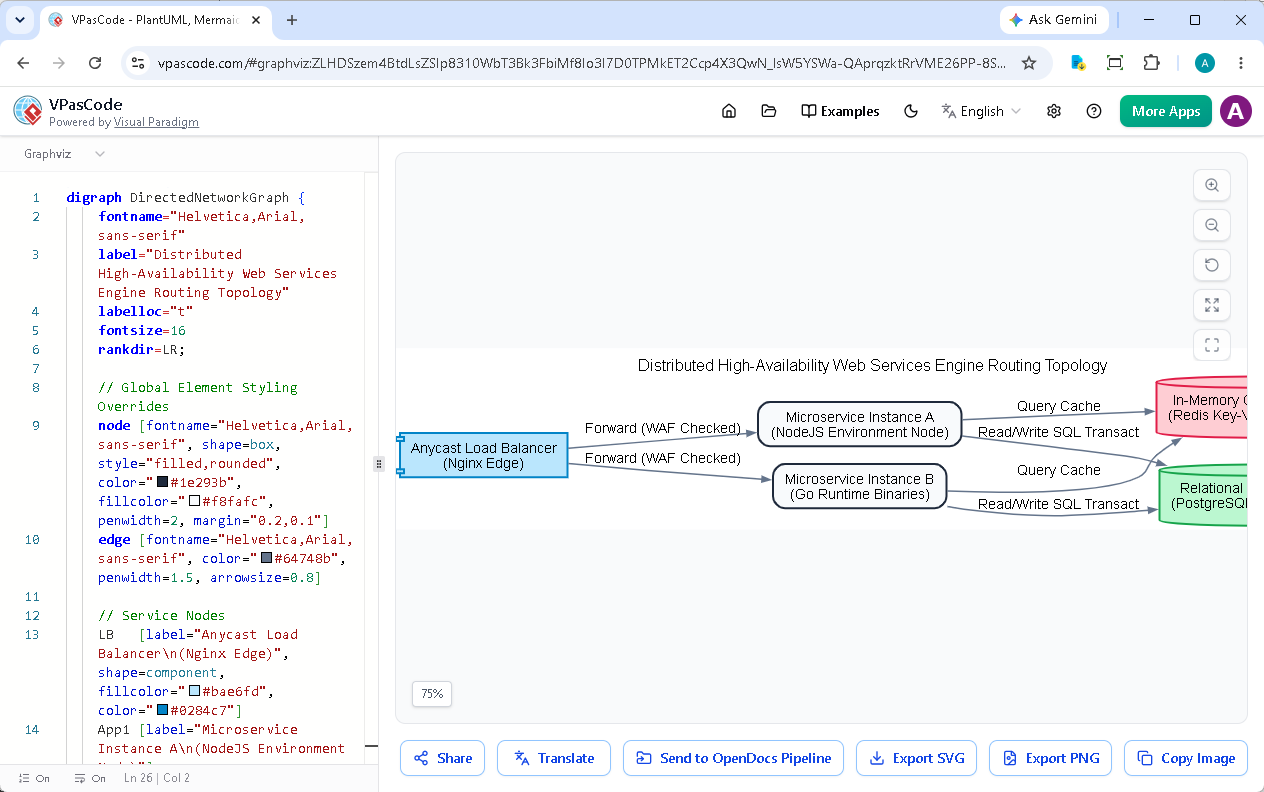Click the VPasCode logo
This screenshot has width=1264, height=792.
tap(28, 111)
